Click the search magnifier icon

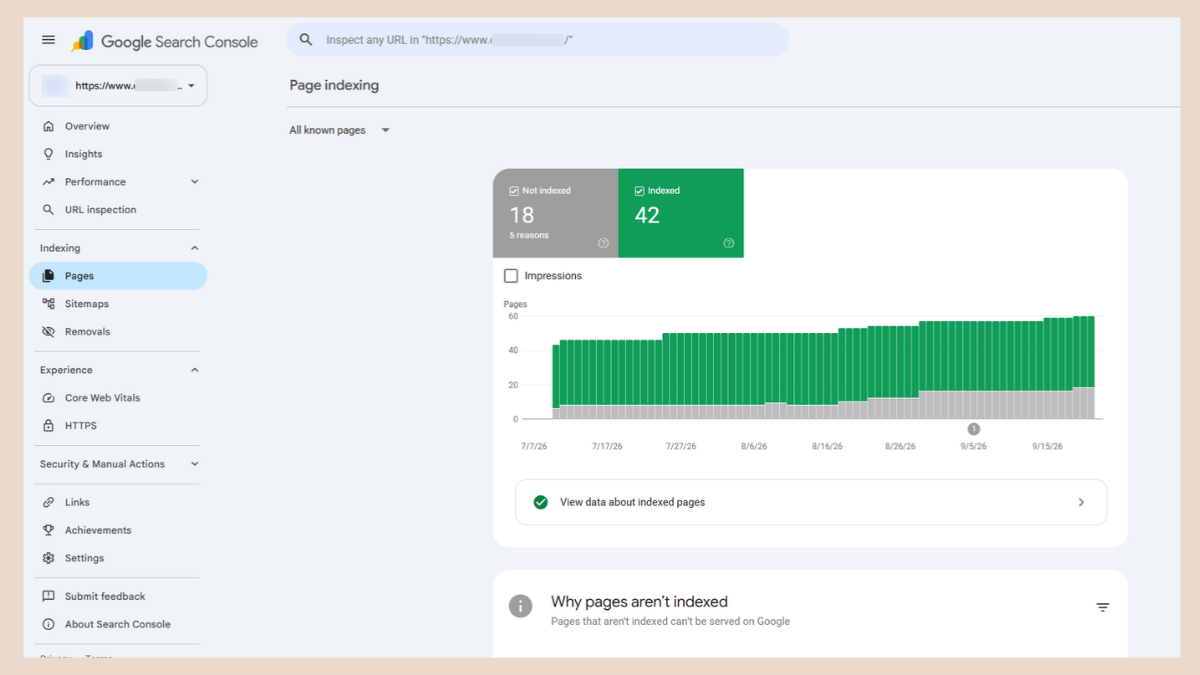tap(306, 40)
